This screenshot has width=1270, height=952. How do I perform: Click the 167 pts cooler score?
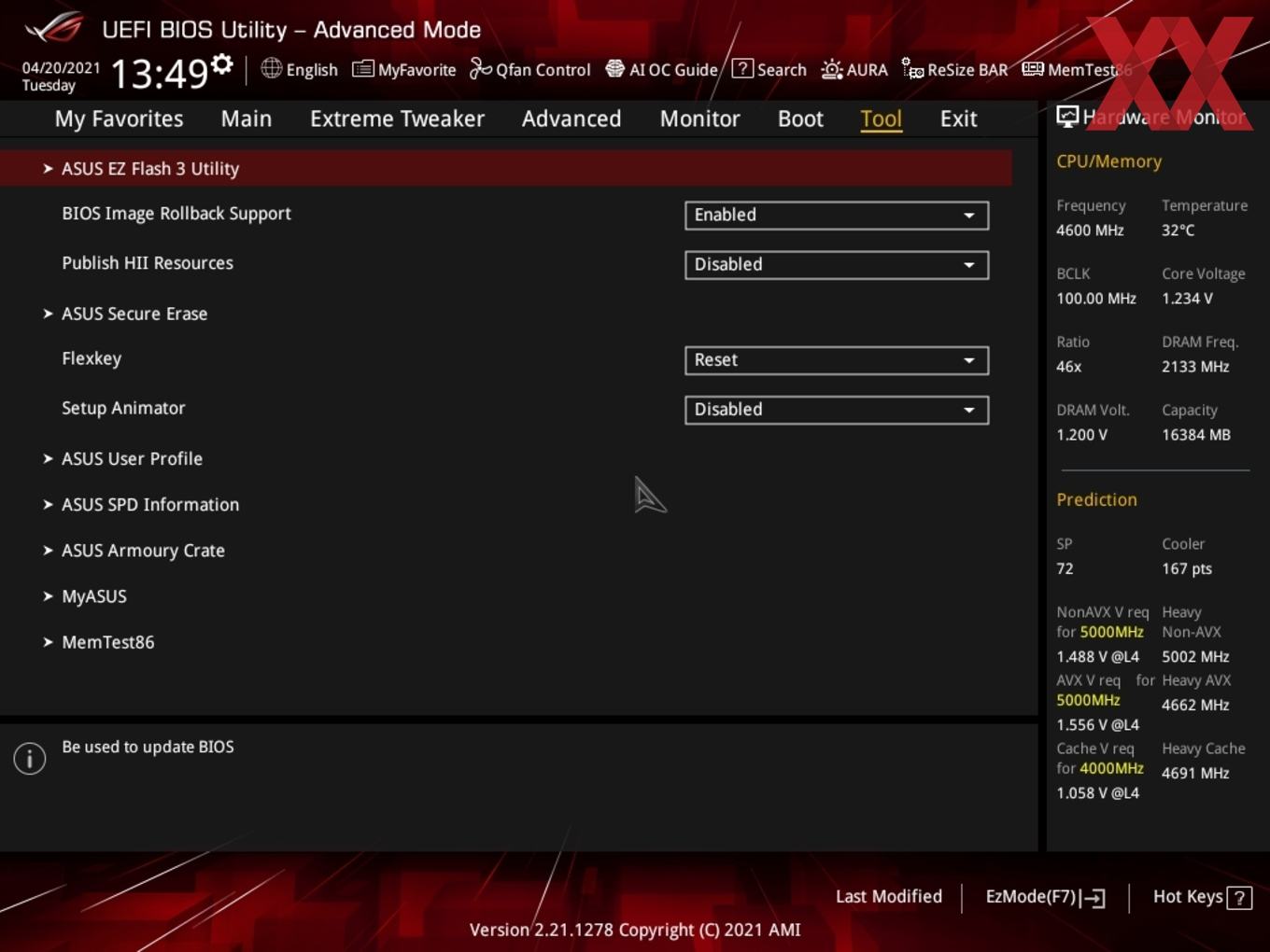[x=1187, y=568]
